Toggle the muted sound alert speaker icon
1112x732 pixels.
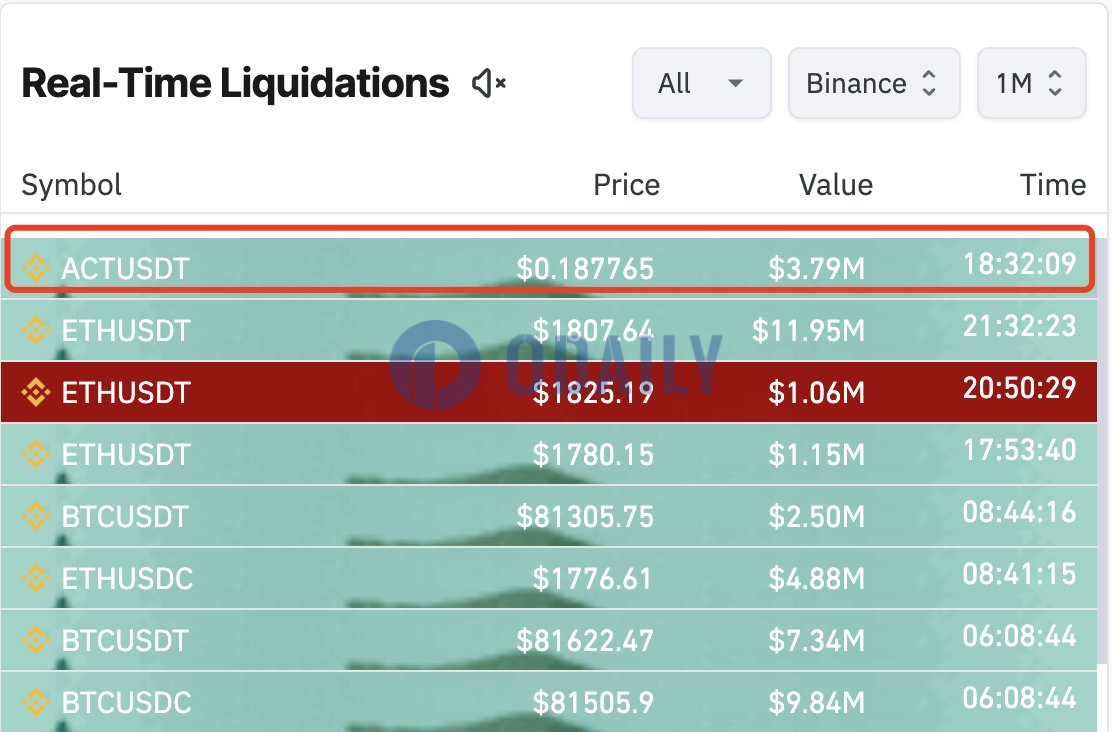point(489,84)
